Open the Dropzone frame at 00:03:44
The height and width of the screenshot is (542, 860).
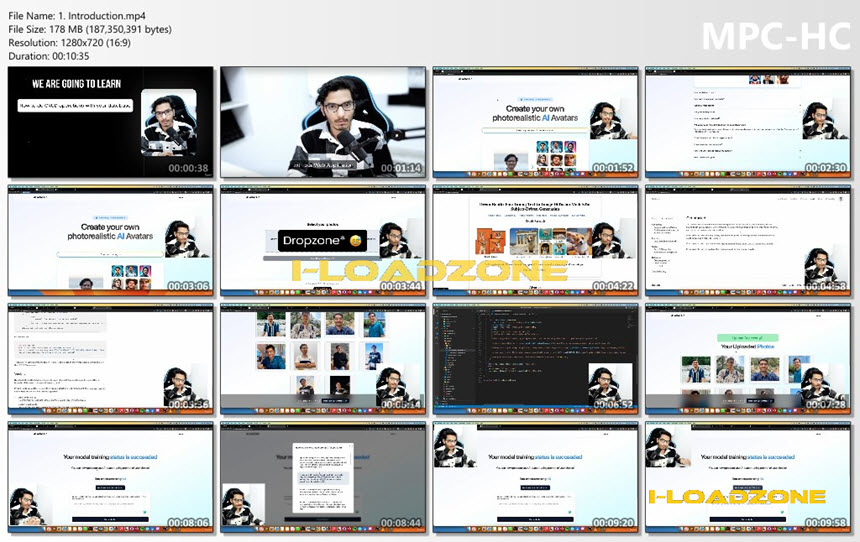coord(322,241)
